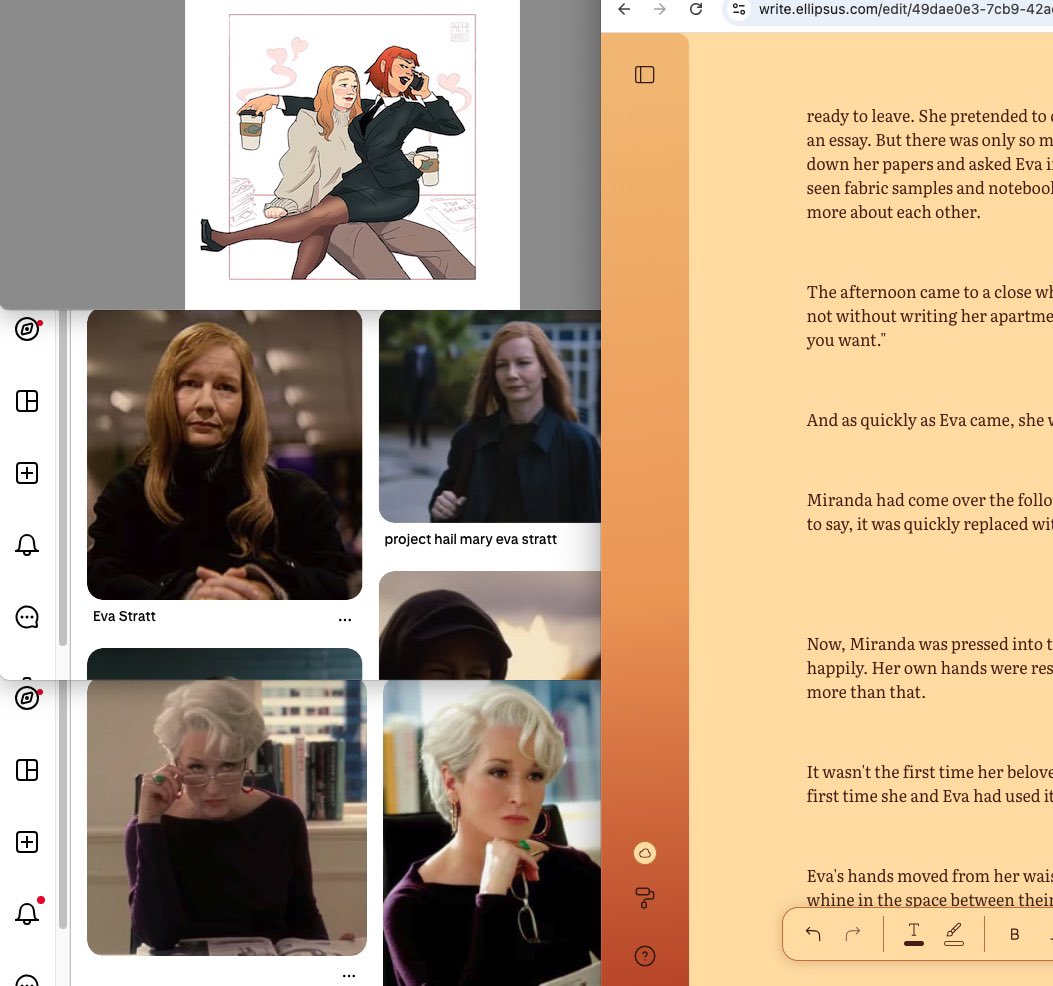Click paragraph starting 'The afternoon came to a close'

(x=929, y=316)
